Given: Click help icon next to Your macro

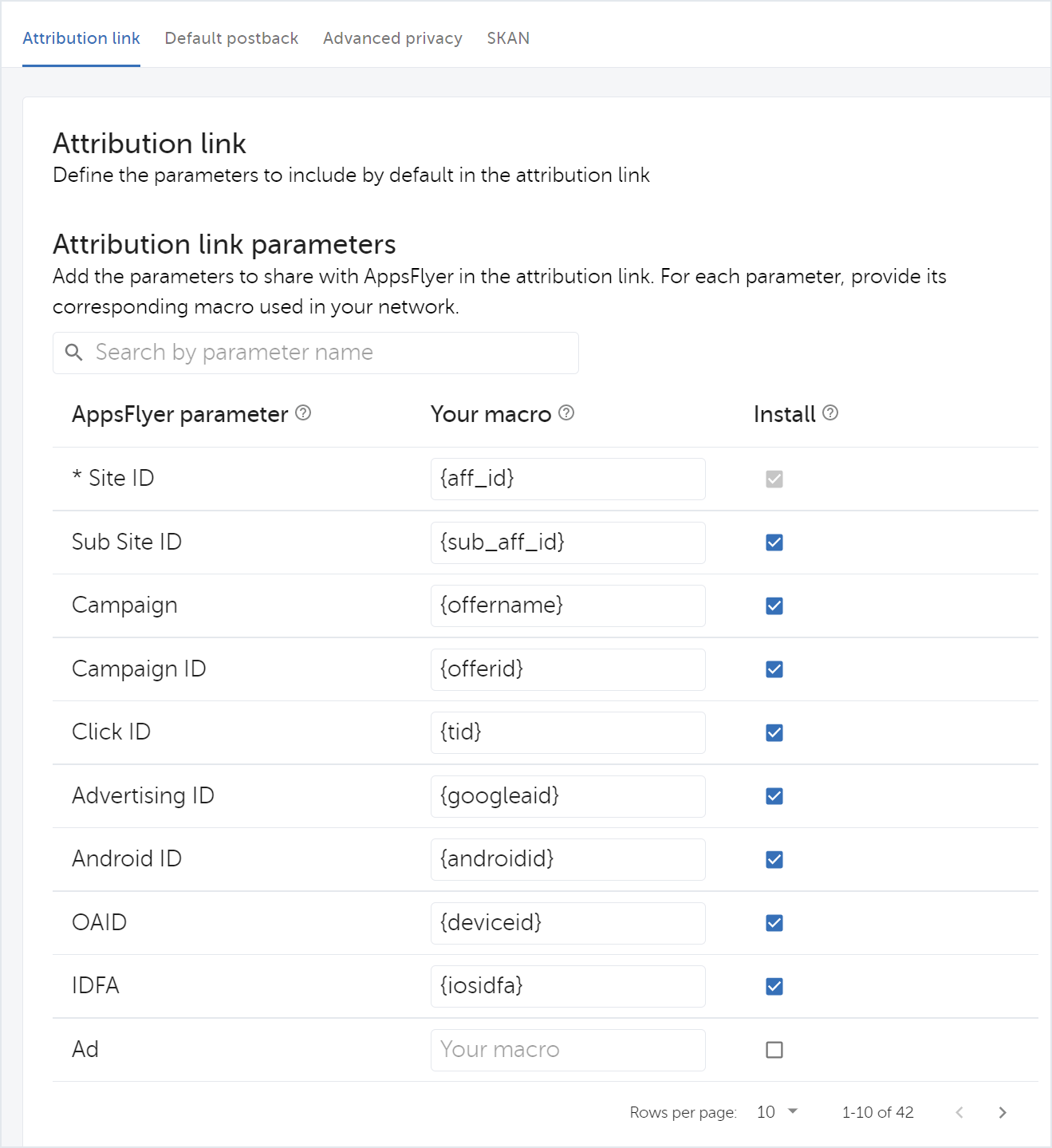Looking at the screenshot, I should (x=566, y=413).
